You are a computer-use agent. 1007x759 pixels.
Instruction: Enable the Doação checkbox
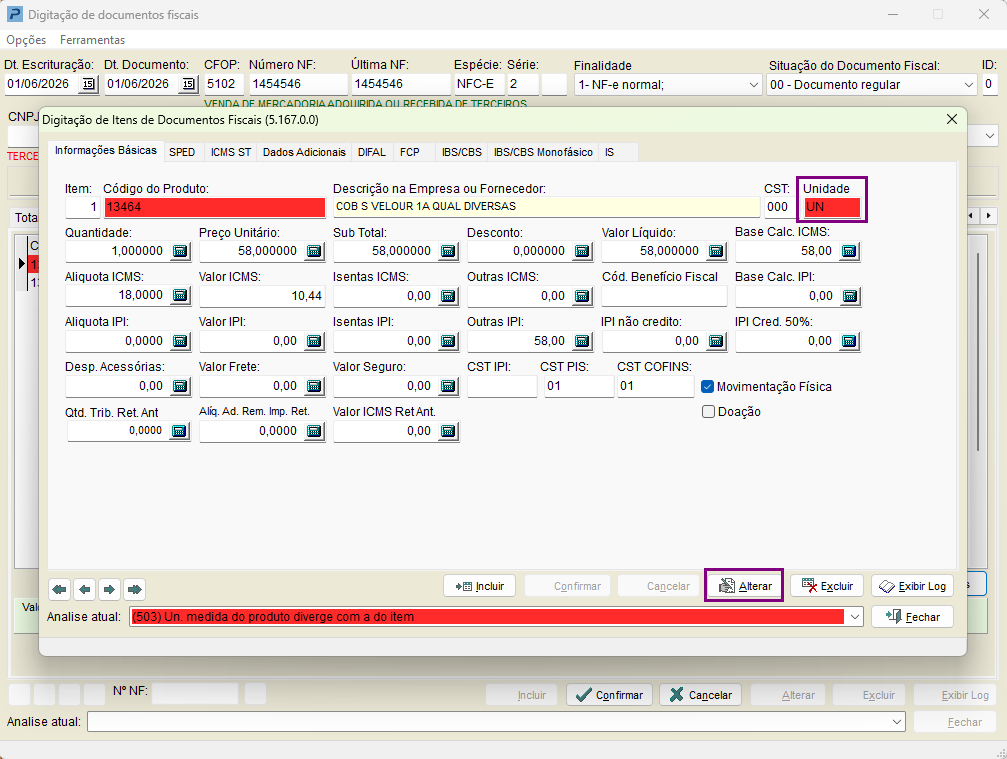coord(708,412)
